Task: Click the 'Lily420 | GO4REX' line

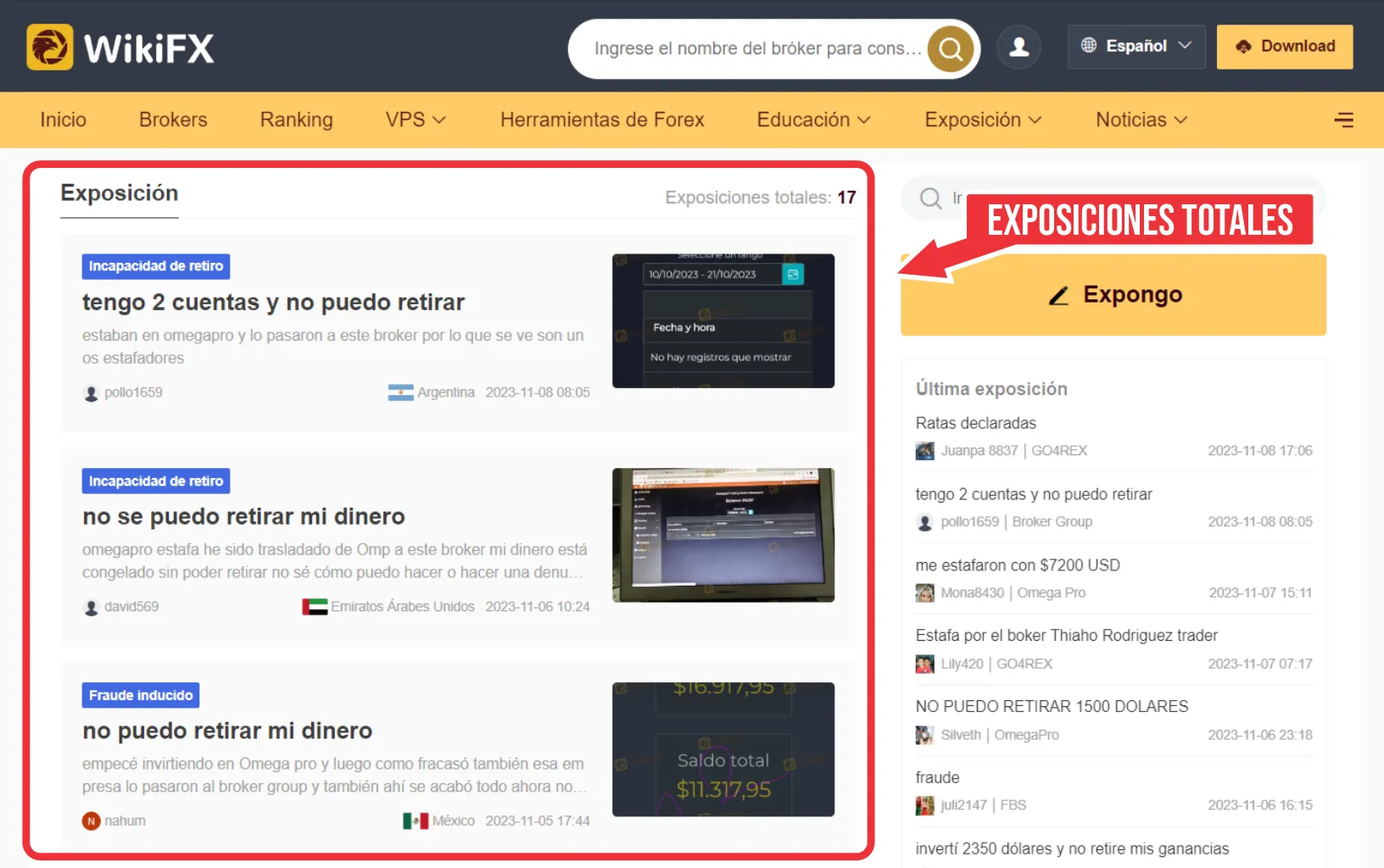Action: pyautogui.click(x=996, y=665)
